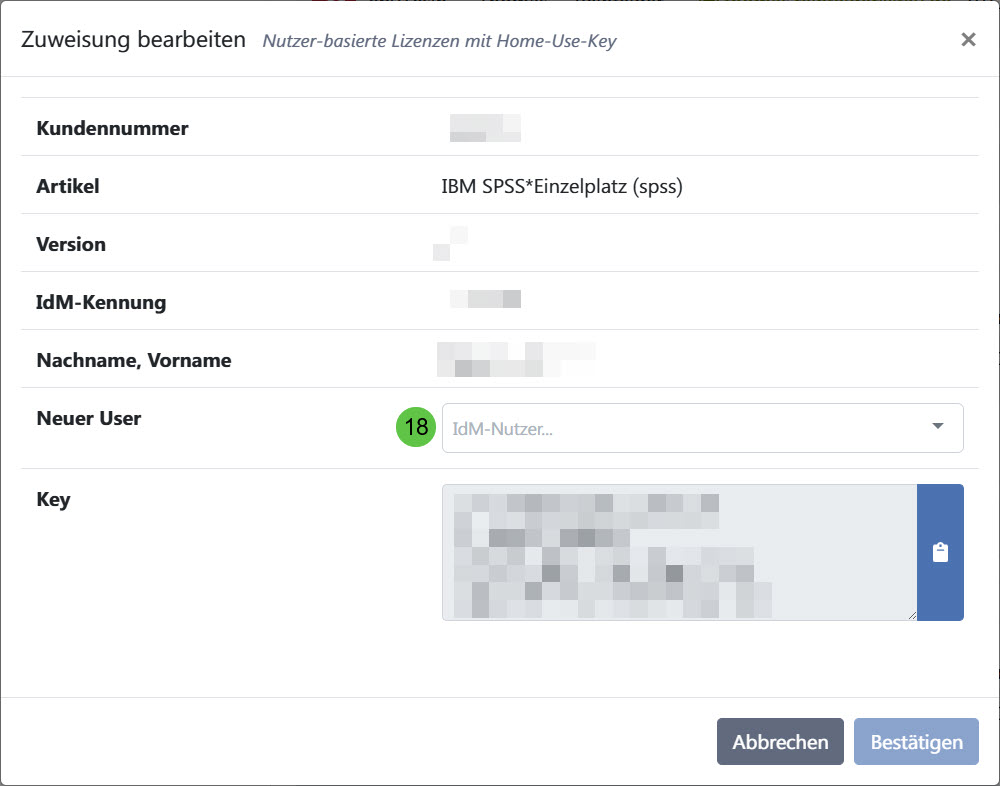Click the Key field label
1000x786 pixels.
(x=53, y=499)
